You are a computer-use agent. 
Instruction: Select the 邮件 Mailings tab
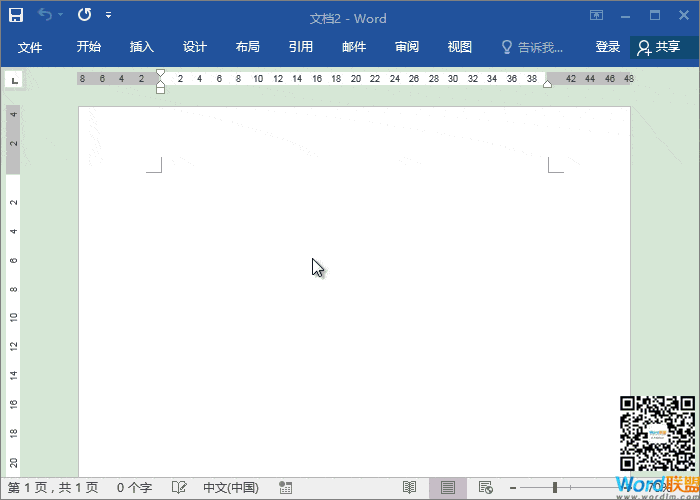click(354, 46)
